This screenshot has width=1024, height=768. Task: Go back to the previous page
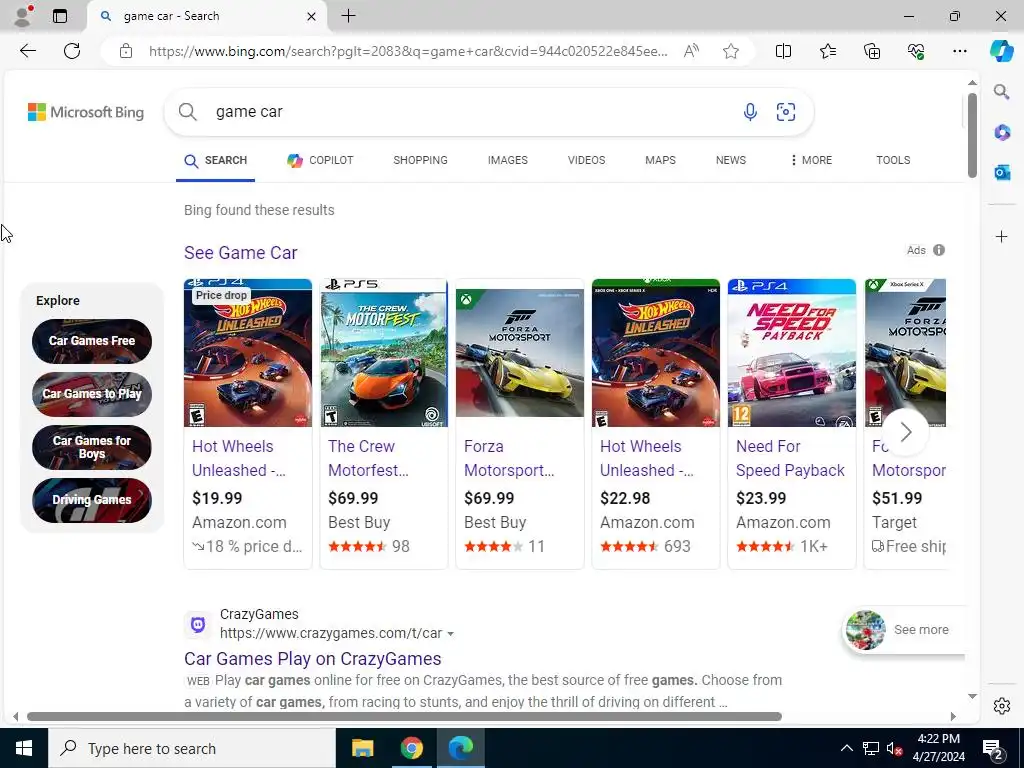click(x=27, y=51)
